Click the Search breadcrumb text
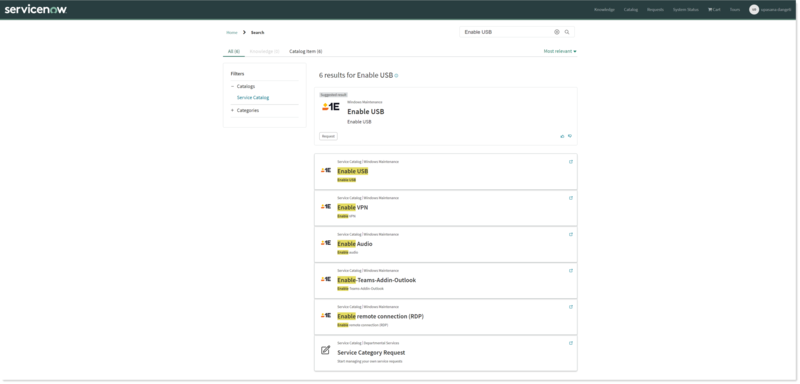This screenshot has width=800, height=384. pos(258,33)
